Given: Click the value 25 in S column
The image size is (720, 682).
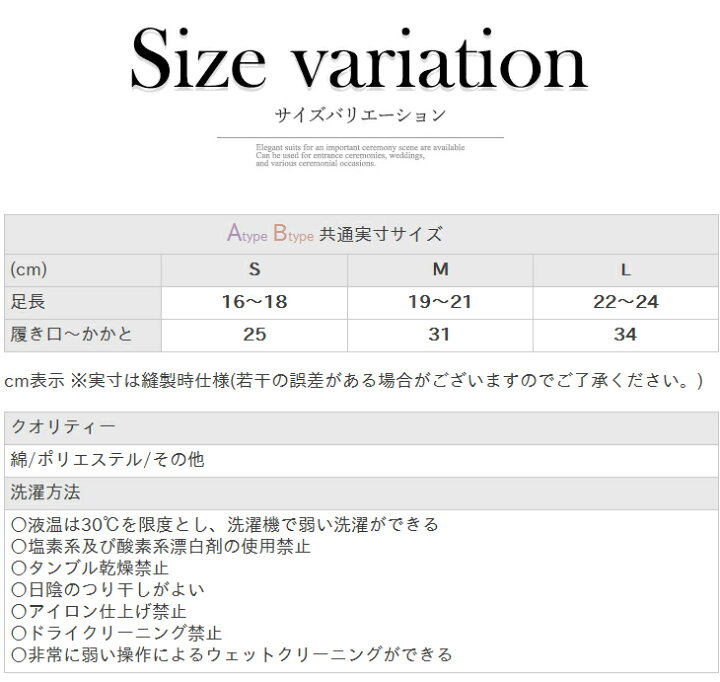Looking at the screenshot, I should point(254,335).
